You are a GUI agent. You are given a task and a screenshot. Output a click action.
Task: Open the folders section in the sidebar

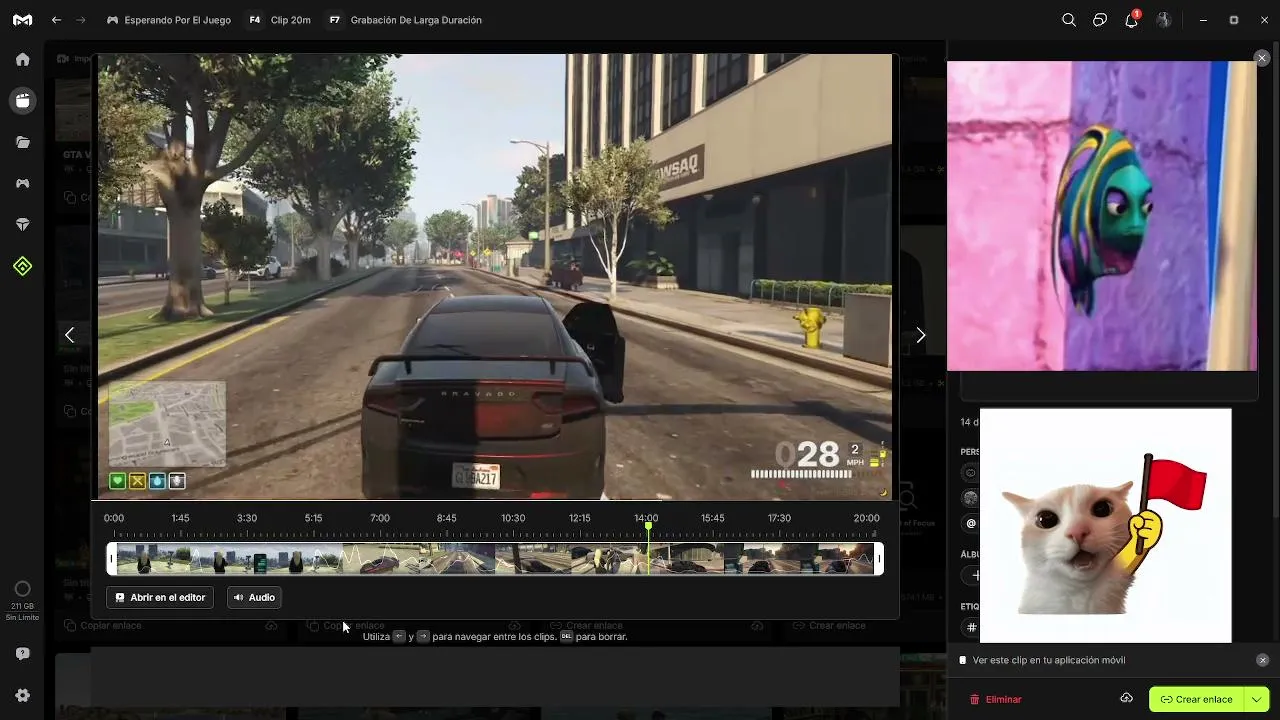click(22, 142)
